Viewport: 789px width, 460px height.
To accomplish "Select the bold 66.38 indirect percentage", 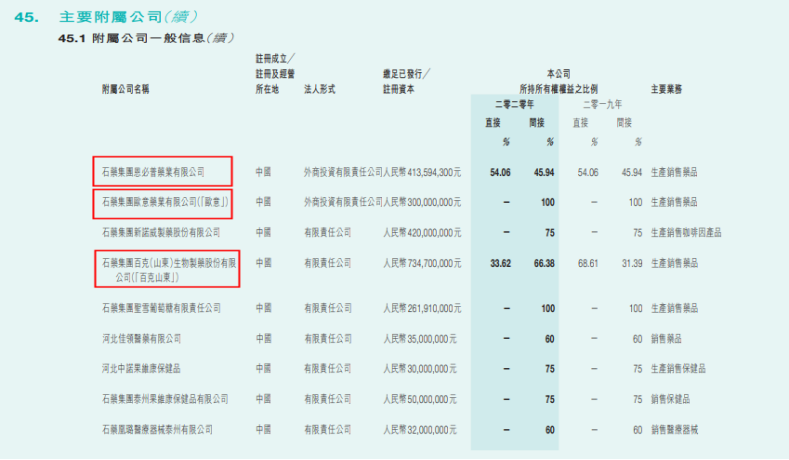I will (543, 263).
